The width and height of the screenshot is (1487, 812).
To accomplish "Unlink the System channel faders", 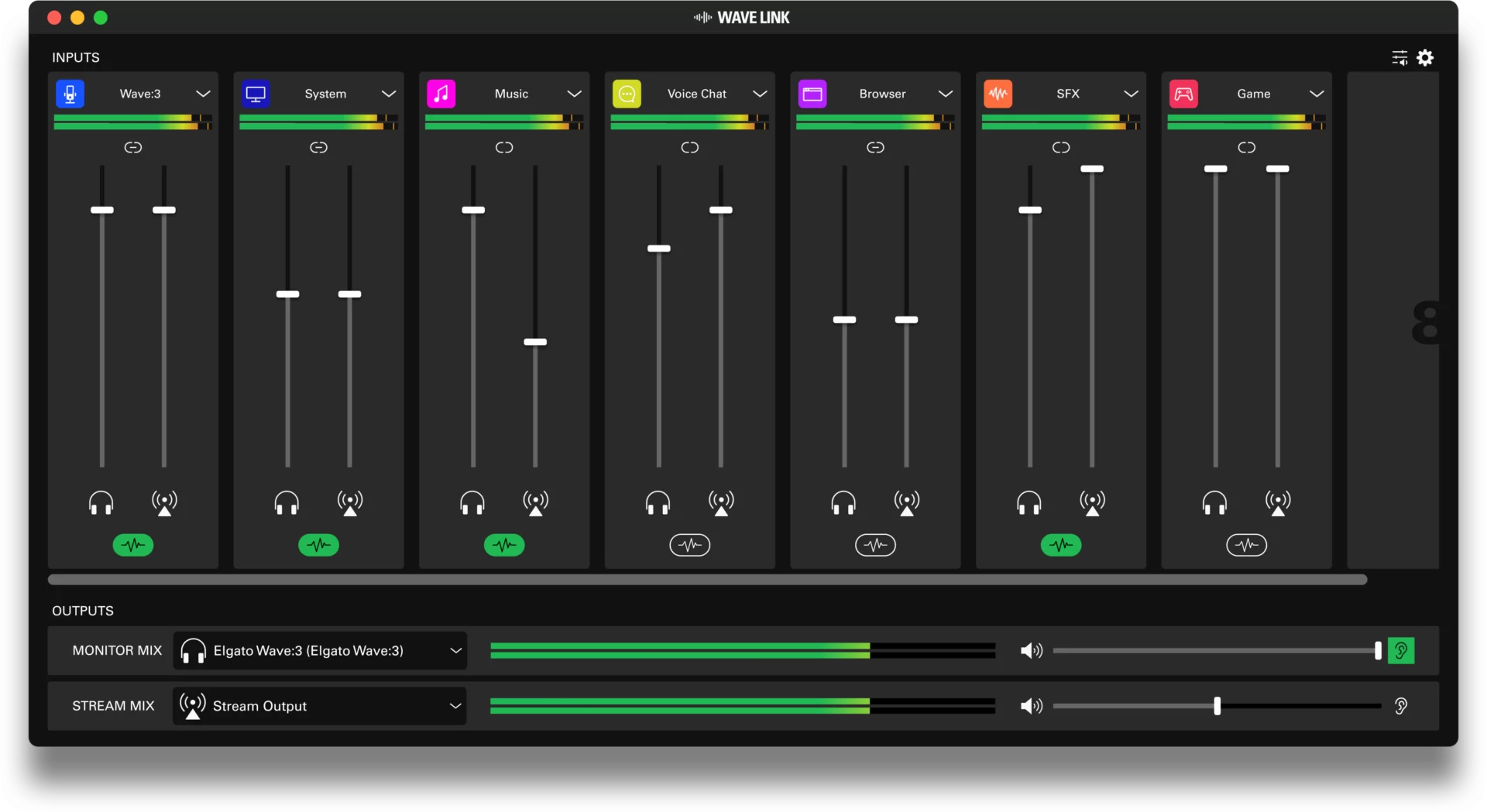I will [x=318, y=147].
